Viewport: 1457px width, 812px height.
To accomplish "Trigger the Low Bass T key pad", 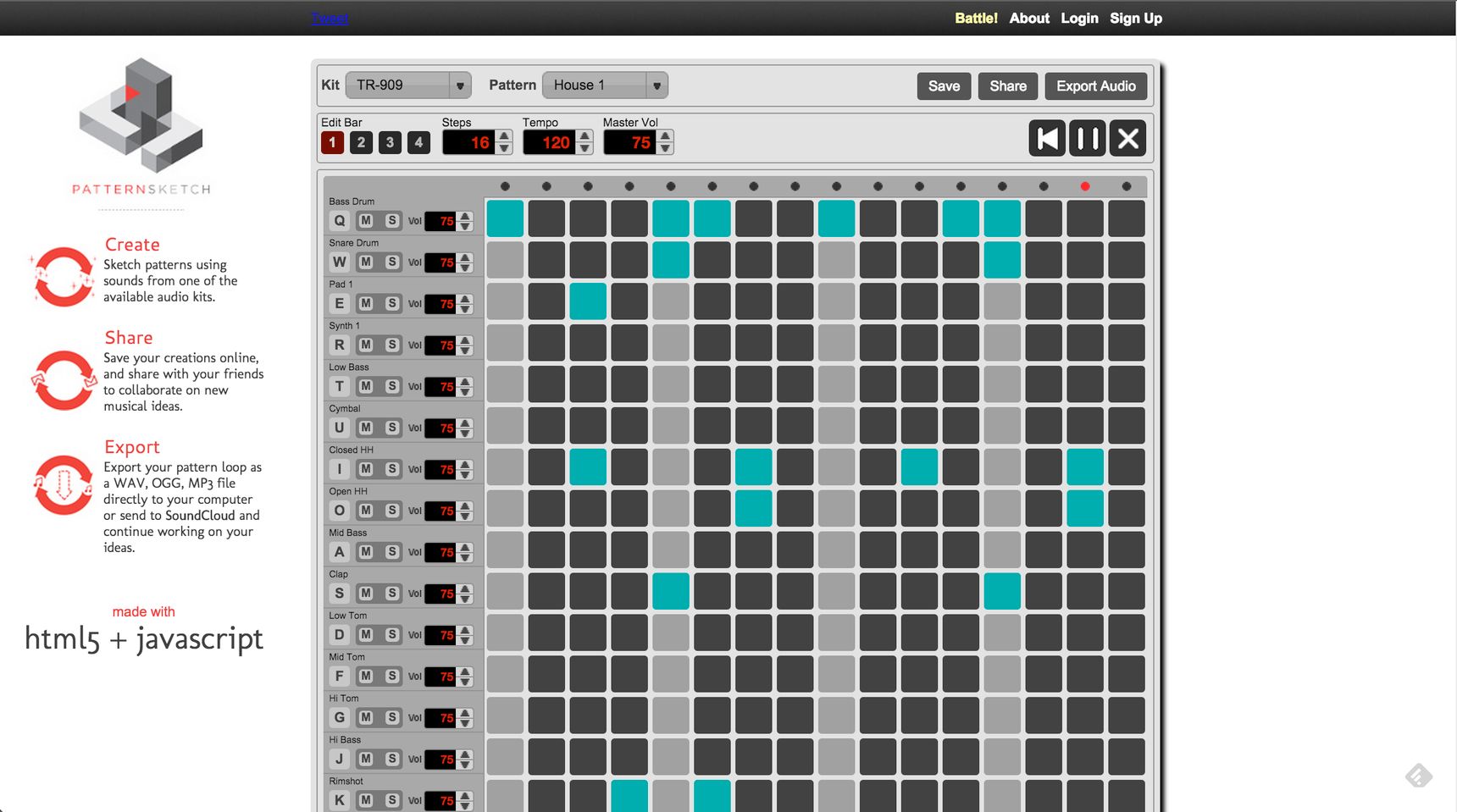I will (x=340, y=386).
